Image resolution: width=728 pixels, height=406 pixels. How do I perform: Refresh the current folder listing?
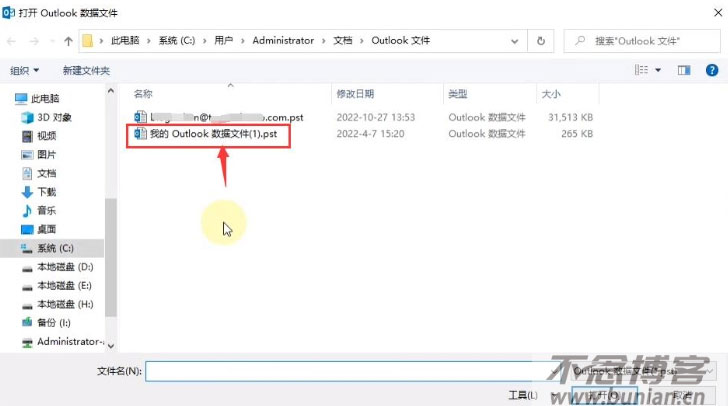[x=541, y=41]
